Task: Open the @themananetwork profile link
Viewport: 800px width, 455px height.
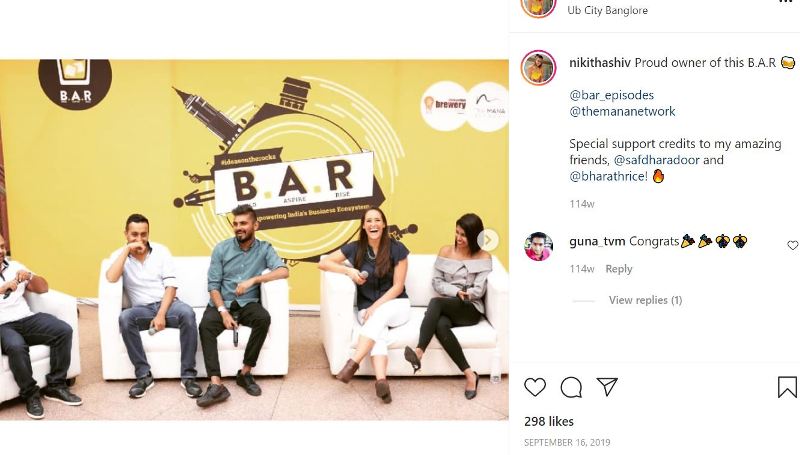Action: click(622, 111)
